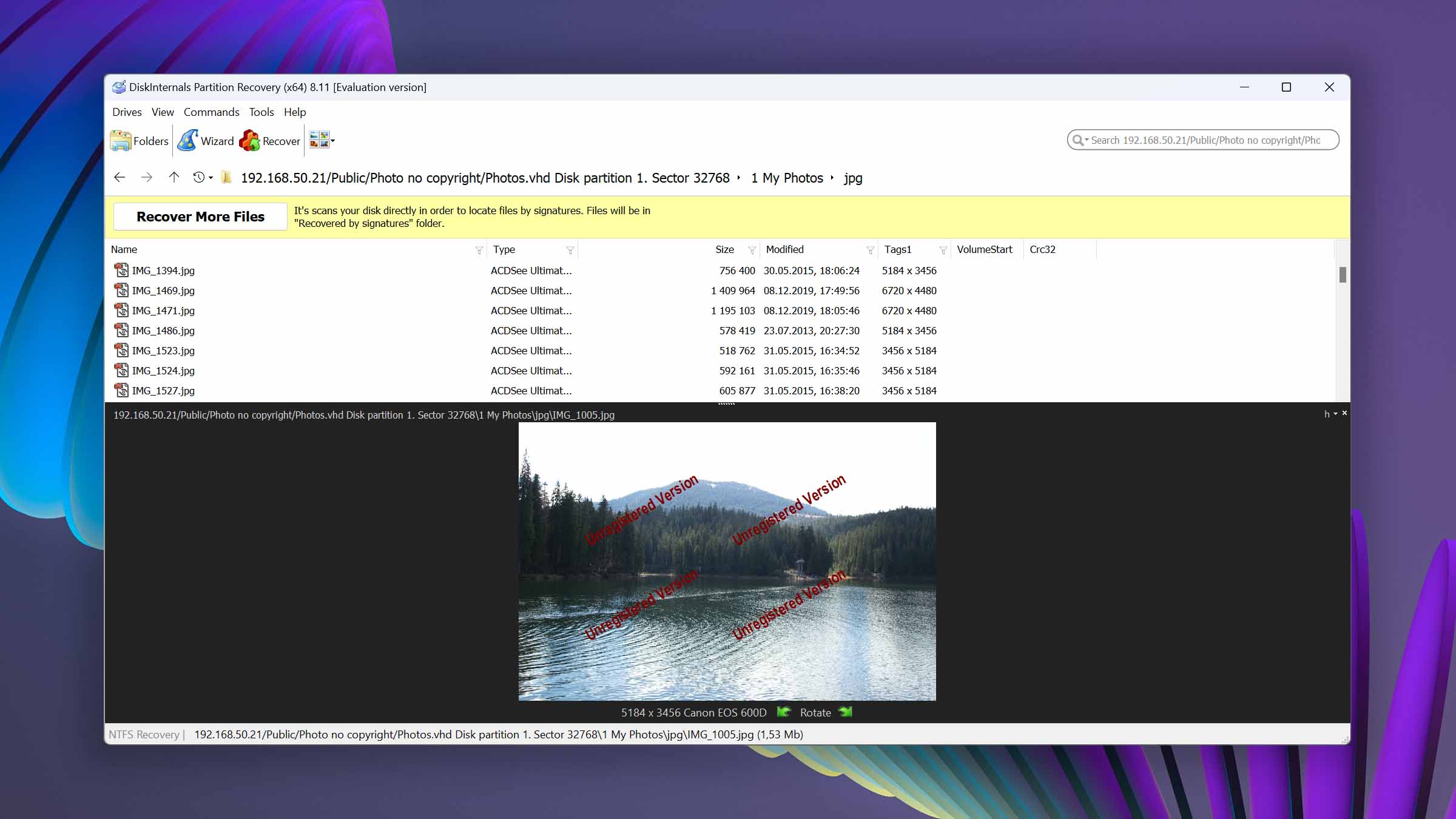
Task: Open the preview pane 'h' options dropdown
Action: [x=1330, y=414]
